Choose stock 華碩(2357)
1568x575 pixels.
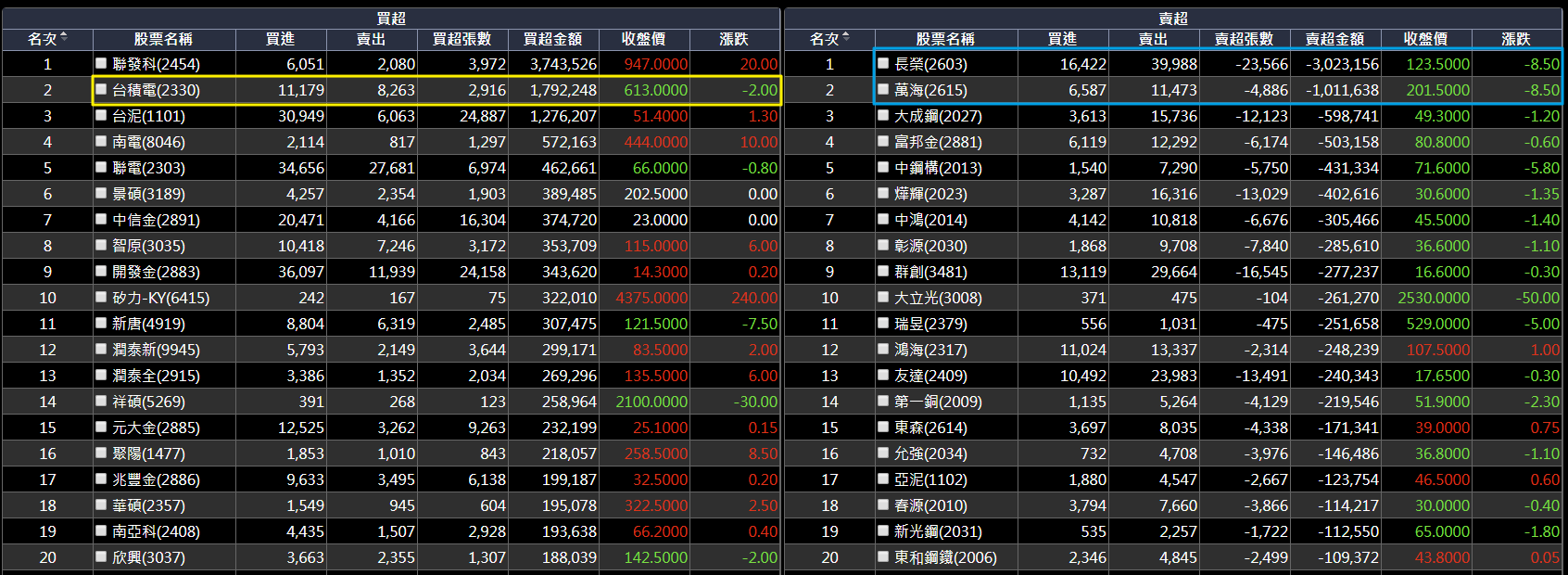tap(148, 505)
